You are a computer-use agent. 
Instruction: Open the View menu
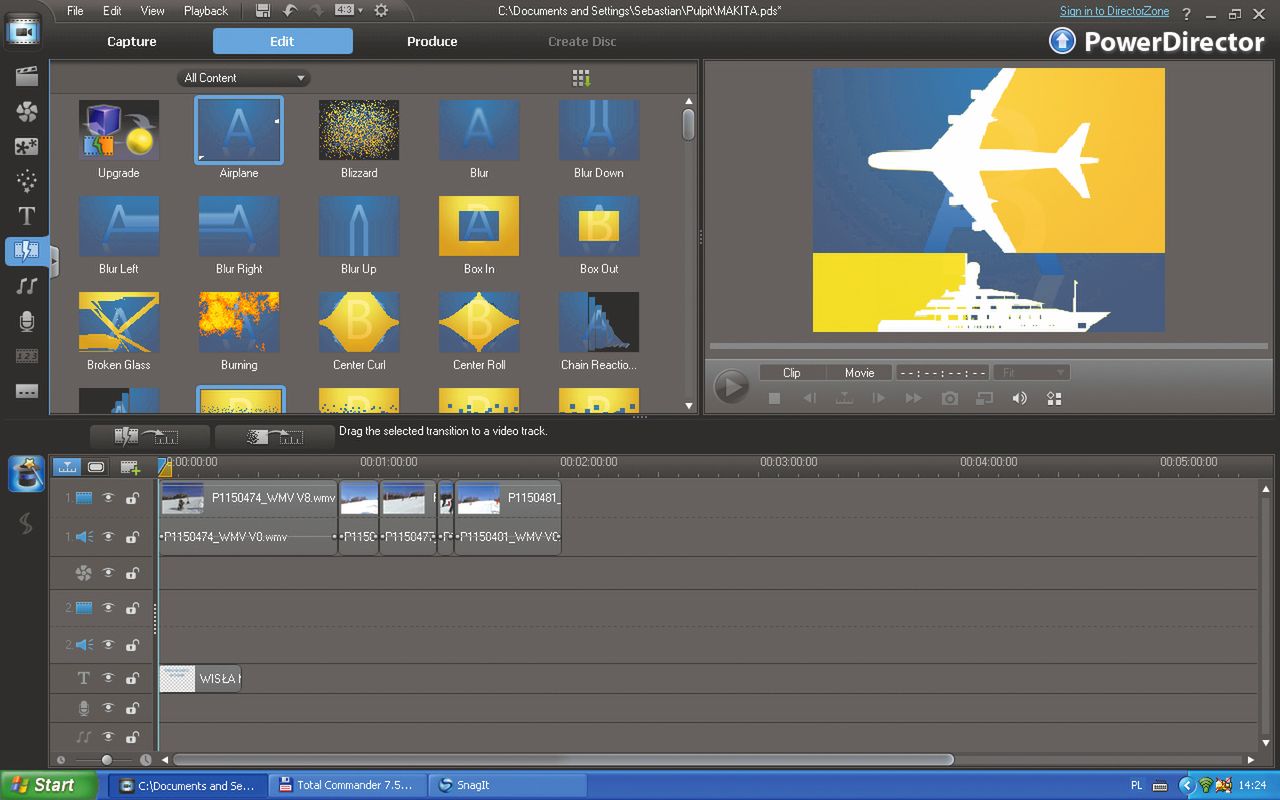point(152,11)
